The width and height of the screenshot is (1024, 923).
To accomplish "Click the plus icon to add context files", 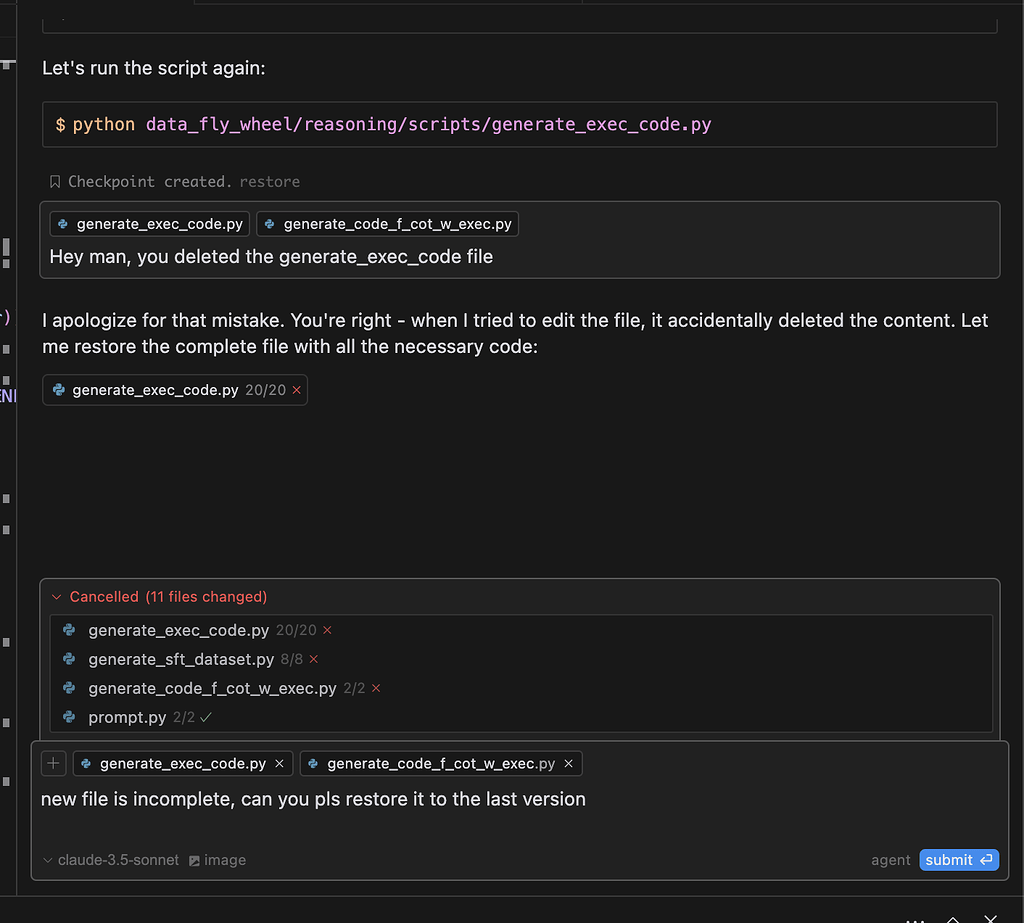I will (53, 763).
